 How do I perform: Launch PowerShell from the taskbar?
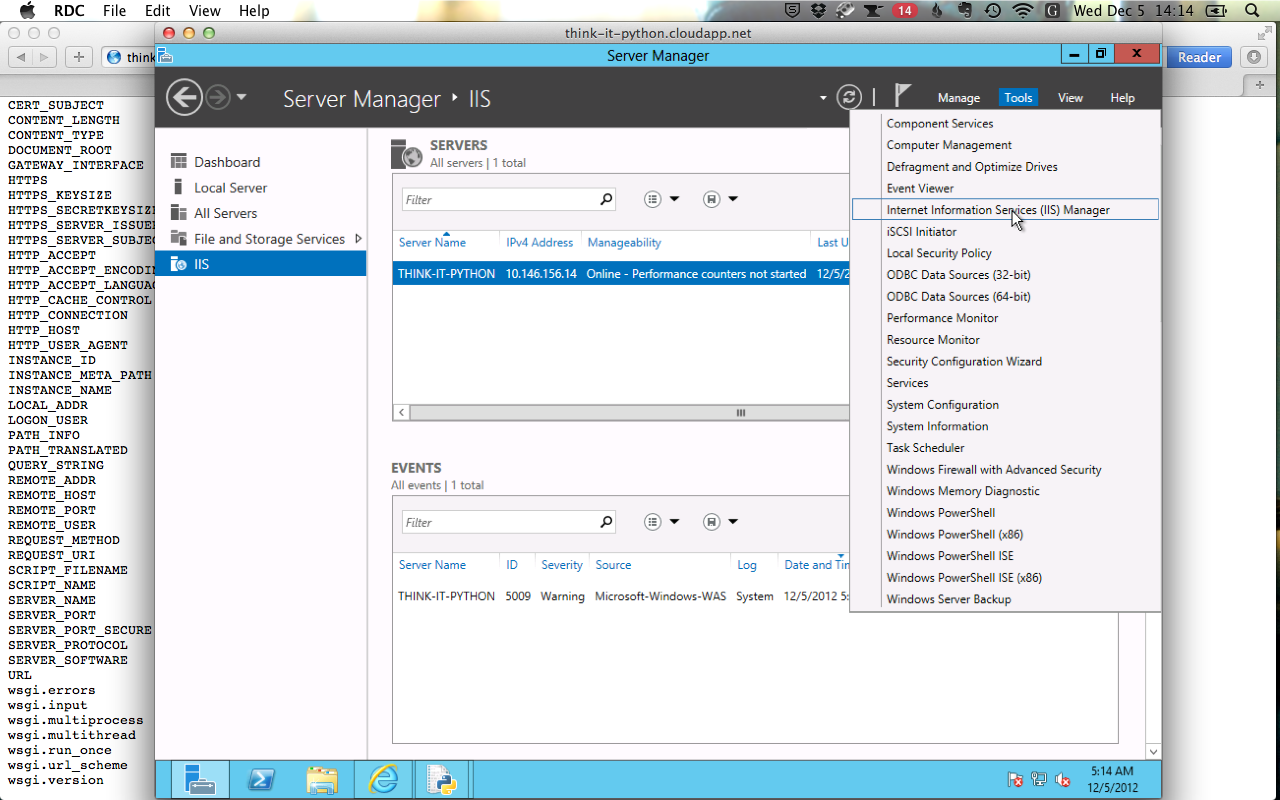pos(261,779)
